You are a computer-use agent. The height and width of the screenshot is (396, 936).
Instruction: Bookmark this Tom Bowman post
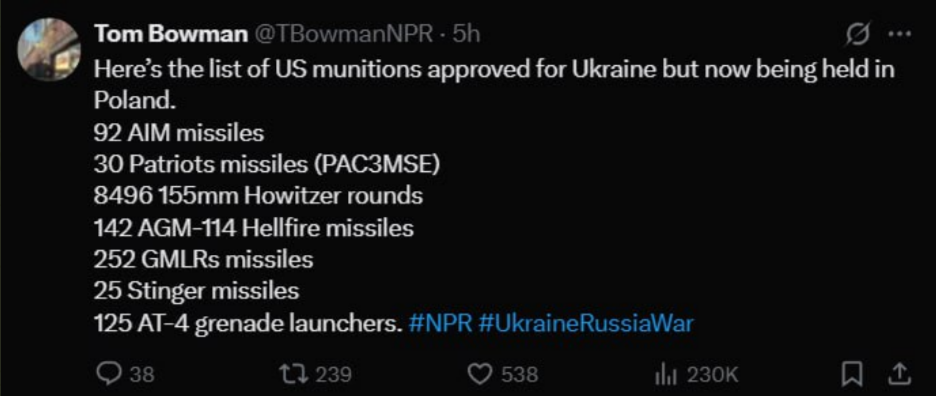pos(852,374)
